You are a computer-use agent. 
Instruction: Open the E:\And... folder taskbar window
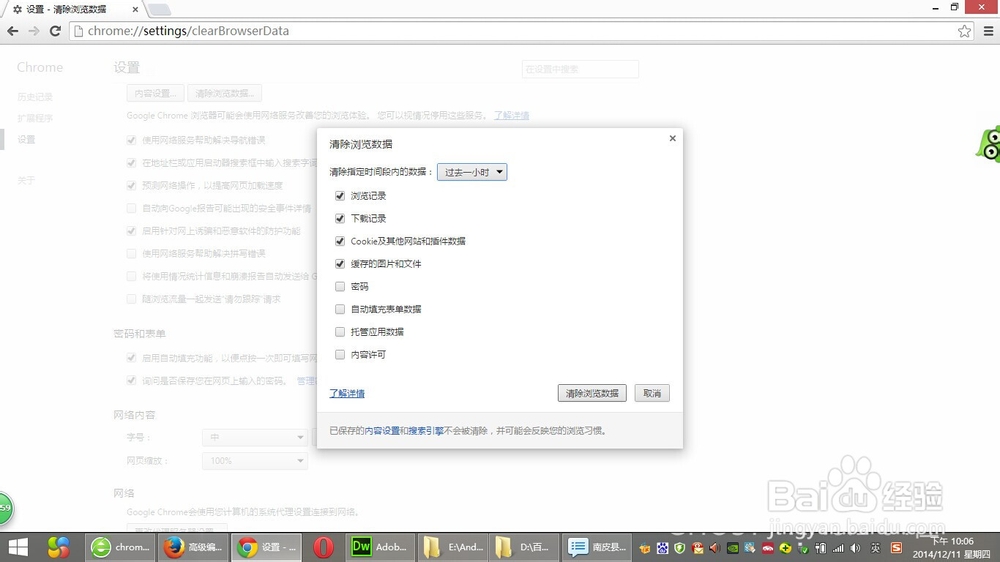tap(453, 547)
